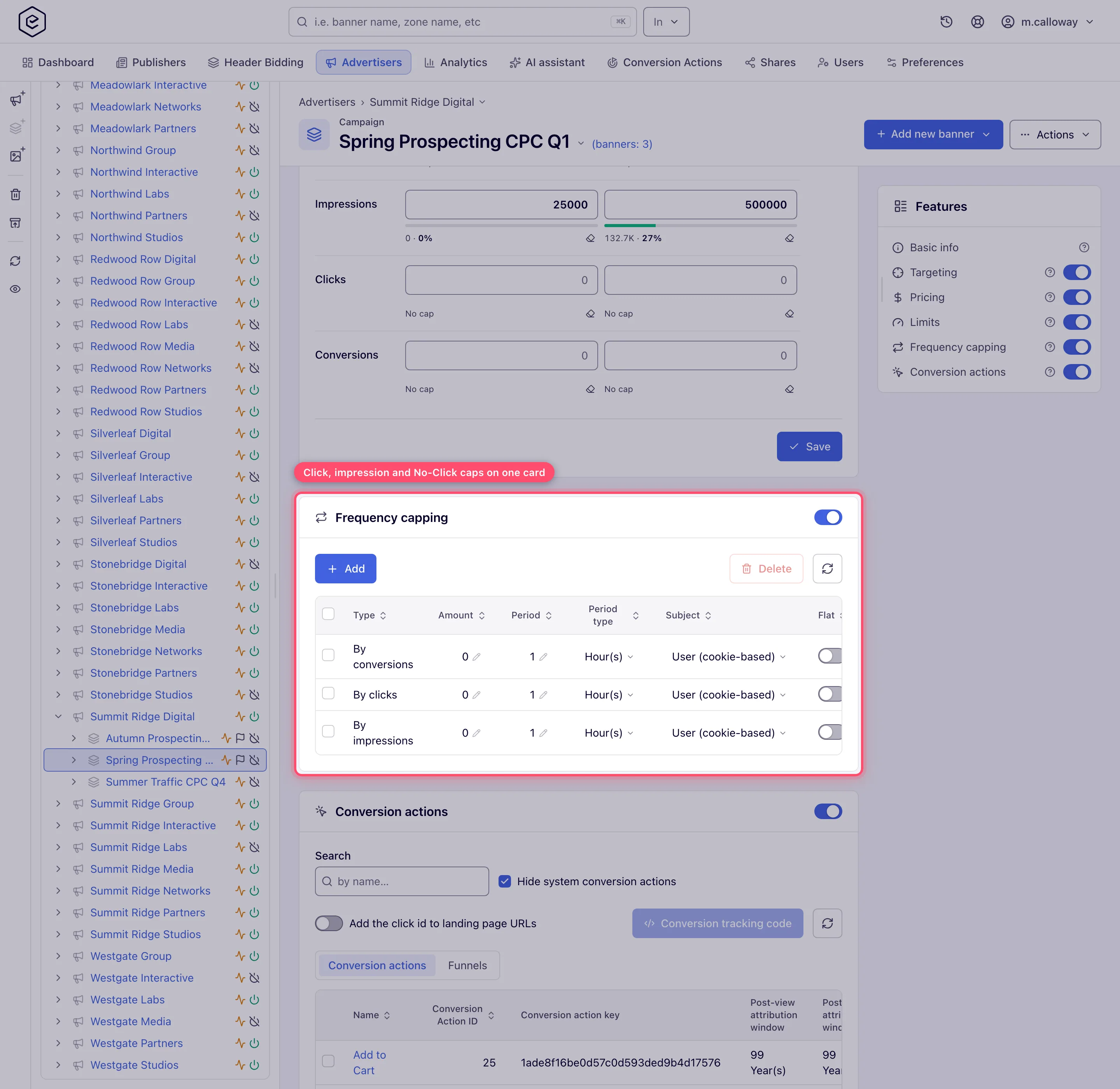Refresh the conversion actions list
Image resolution: width=1120 pixels, height=1089 pixels.
[827, 923]
